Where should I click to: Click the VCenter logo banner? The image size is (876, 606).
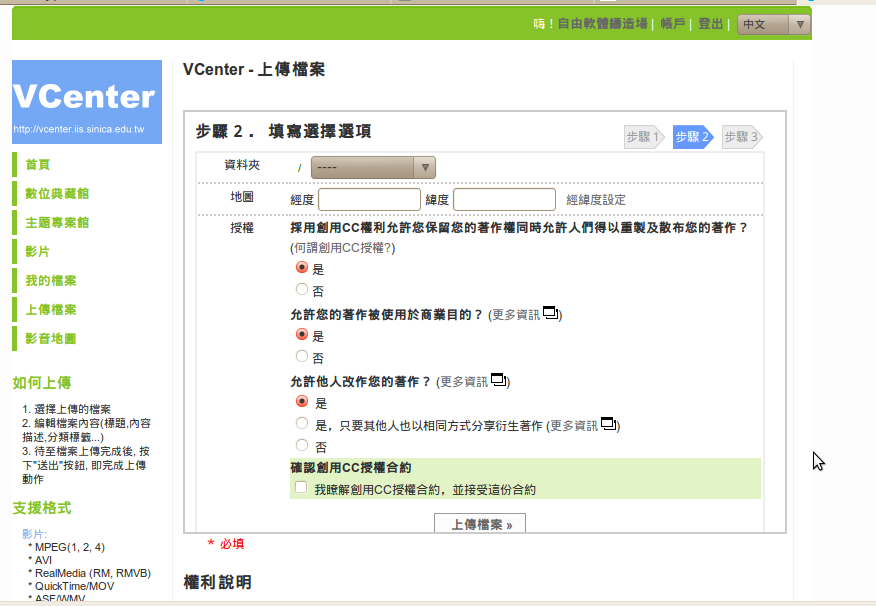[87, 102]
